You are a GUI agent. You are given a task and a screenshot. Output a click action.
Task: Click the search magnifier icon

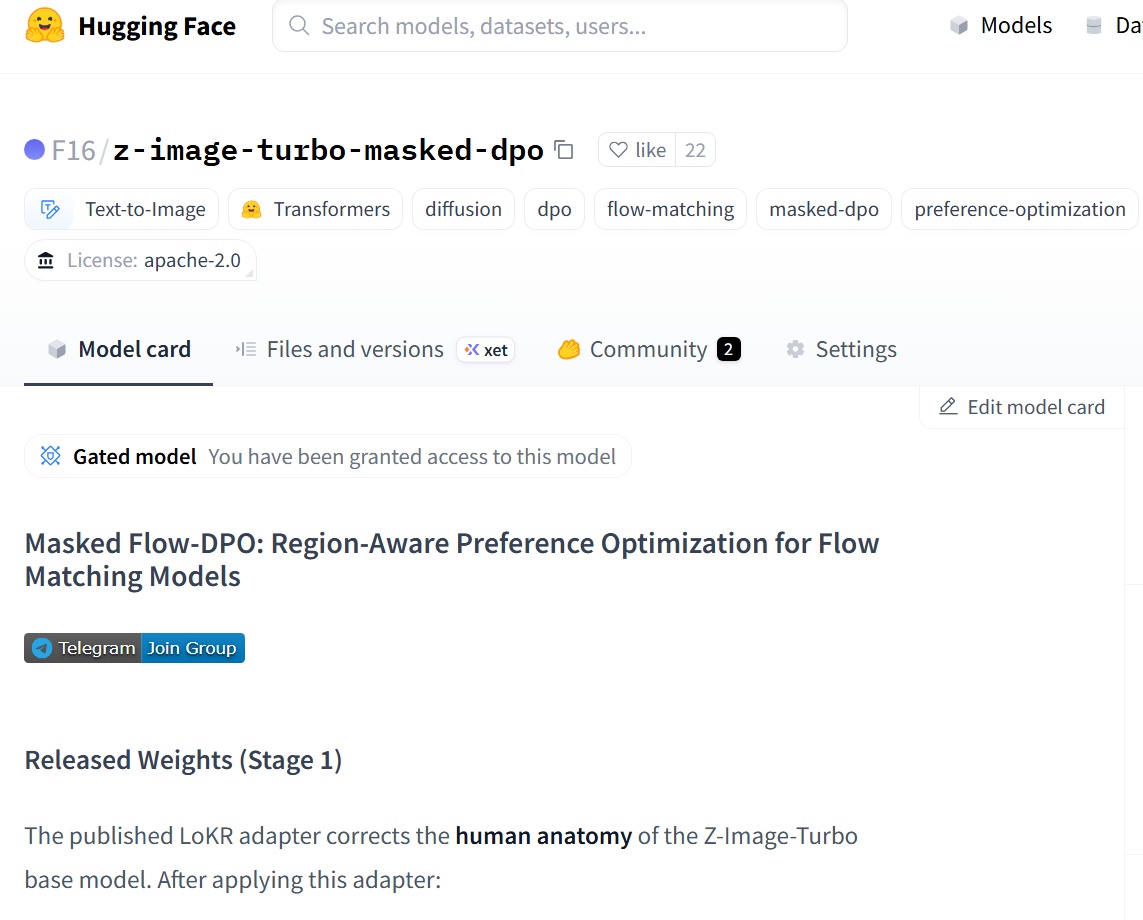[x=299, y=26]
